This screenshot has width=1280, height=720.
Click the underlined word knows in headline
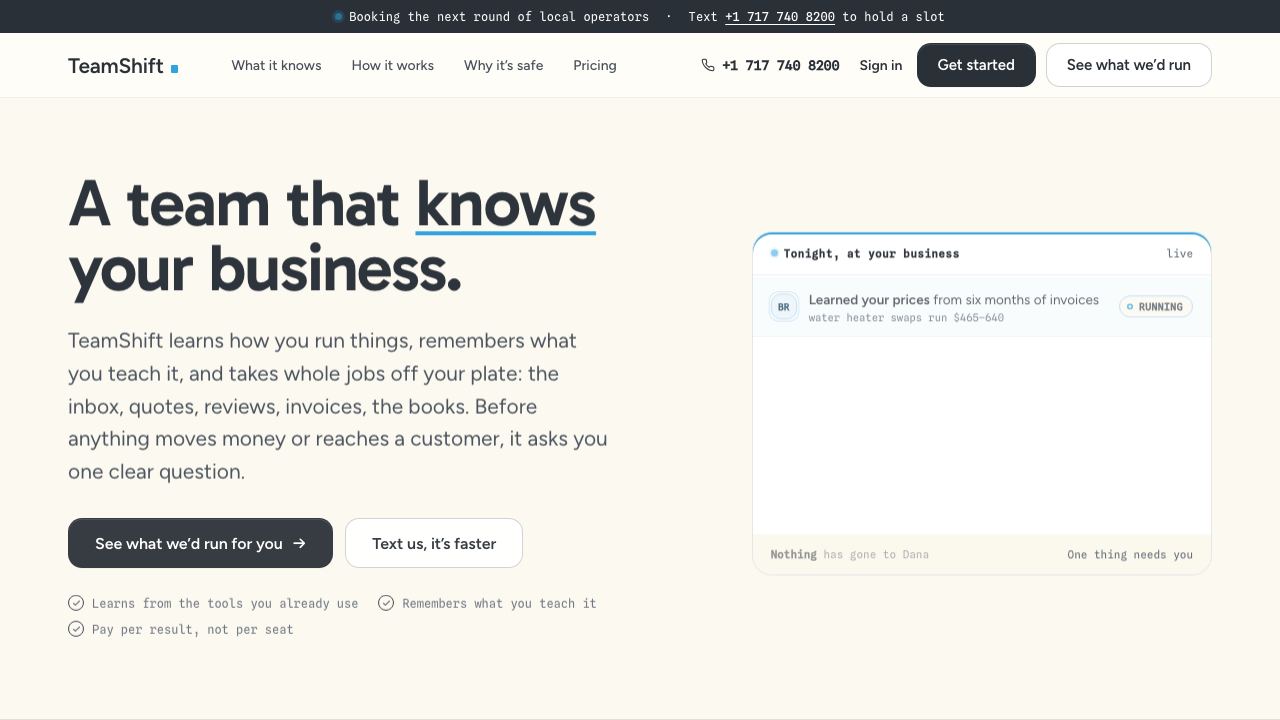click(506, 204)
